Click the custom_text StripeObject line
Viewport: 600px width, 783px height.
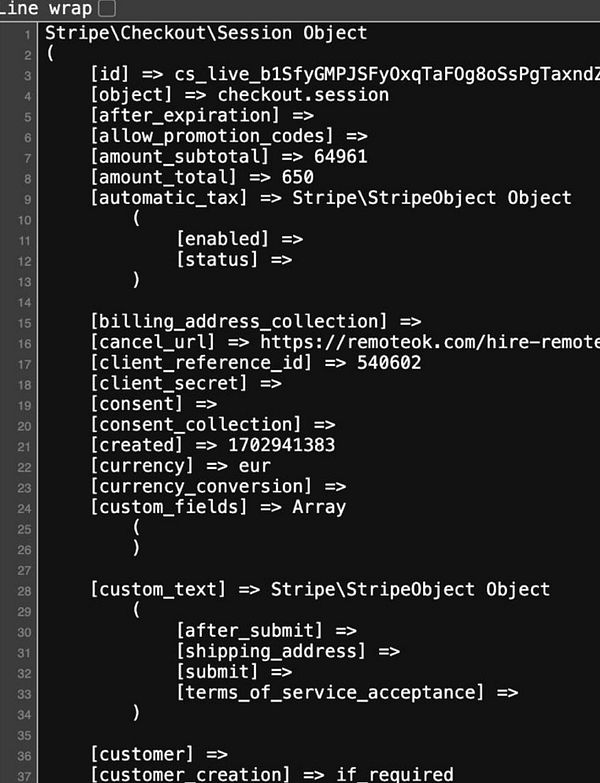tap(319, 590)
